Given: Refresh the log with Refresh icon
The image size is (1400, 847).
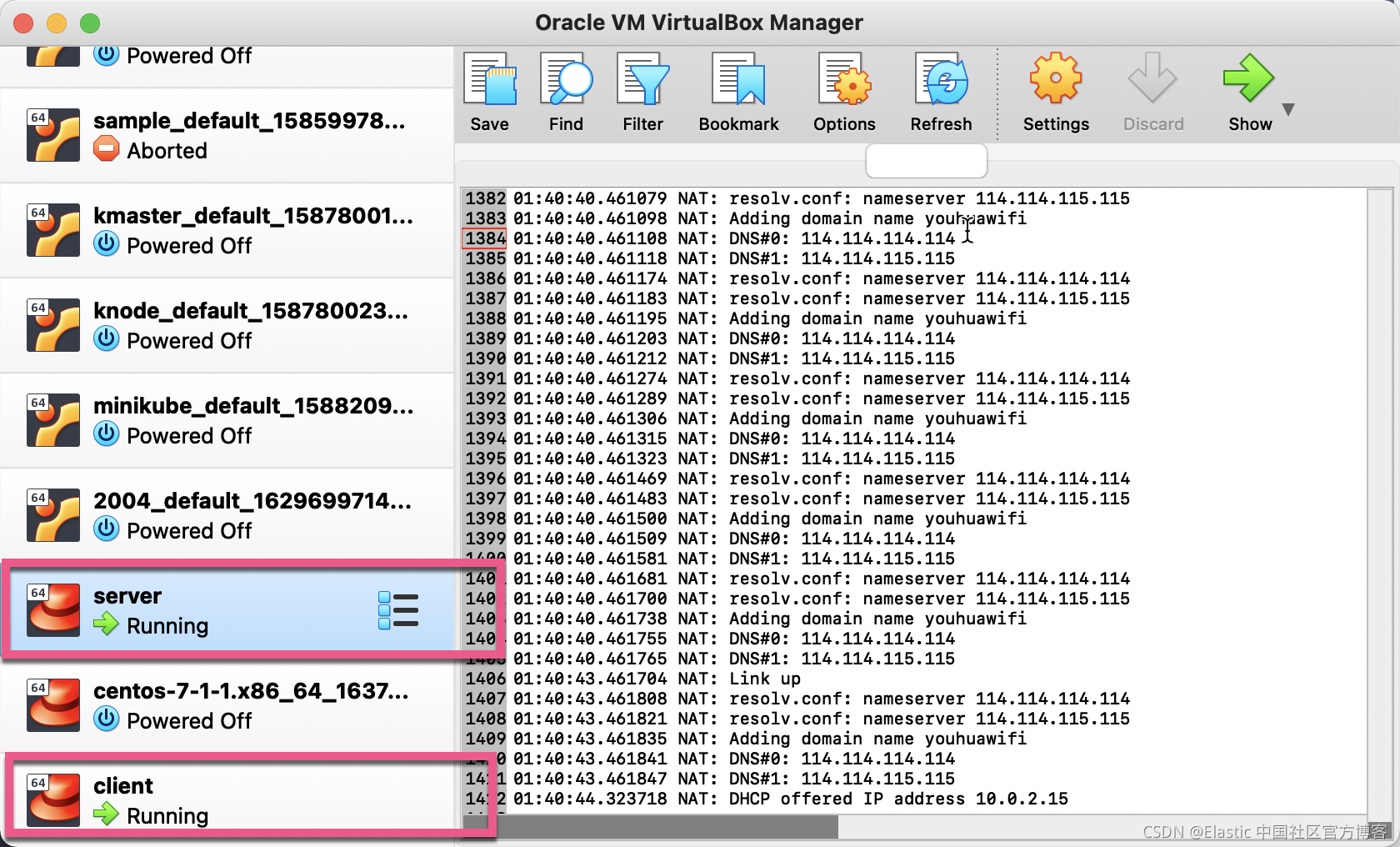Looking at the screenshot, I should (941, 79).
